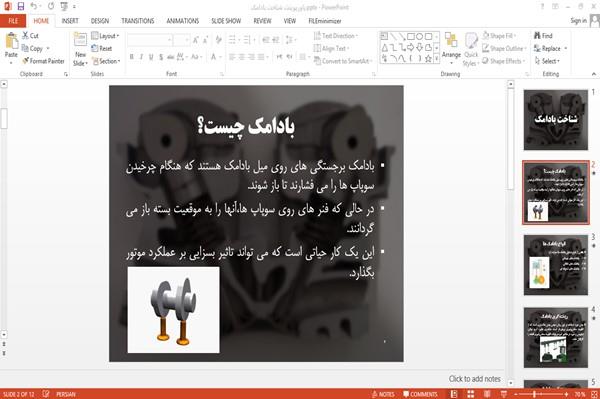This screenshot has width=600, height=399.
Task: Open Shape Fill dropdown
Action: pyautogui.click(x=499, y=36)
